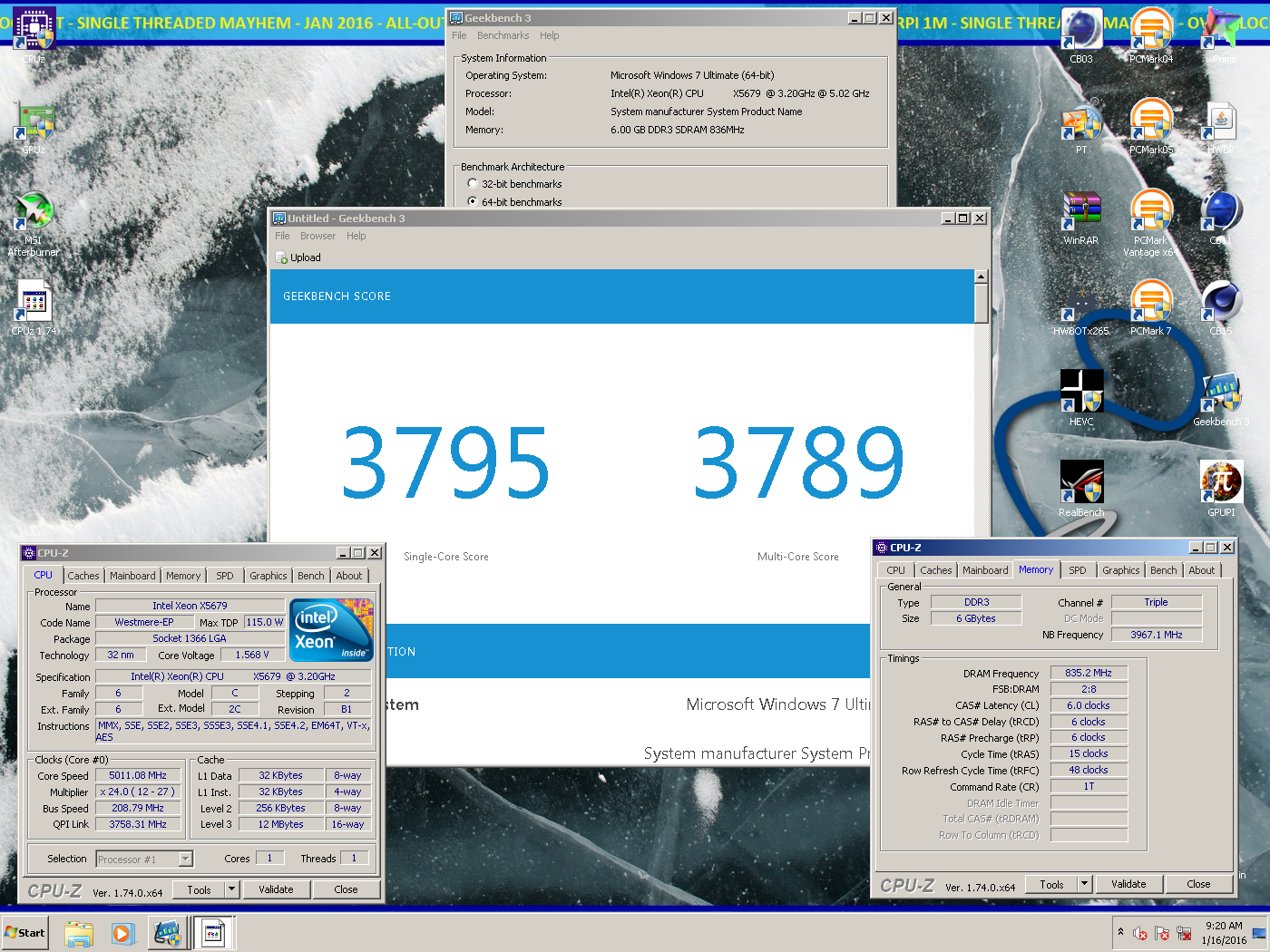The image size is (1270, 952).
Task: Open Benchmarks menu in Geekbench 3 window
Action: click(503, 36)
